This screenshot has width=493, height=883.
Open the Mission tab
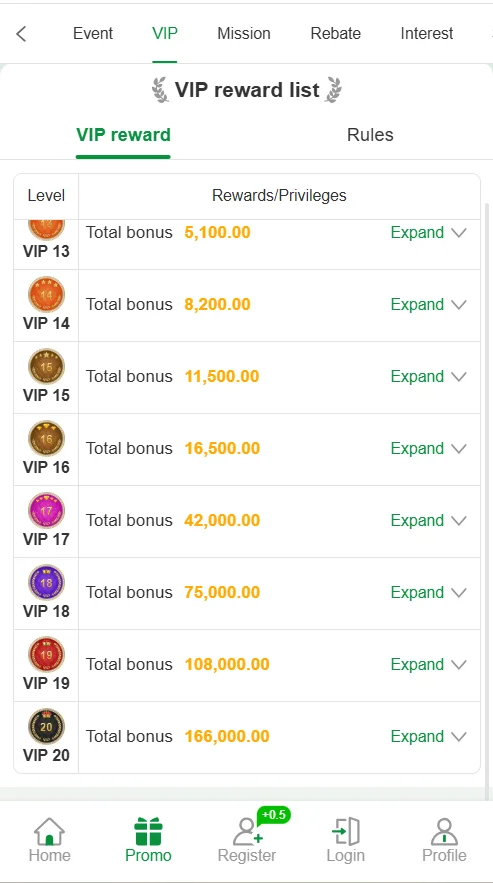244,34
